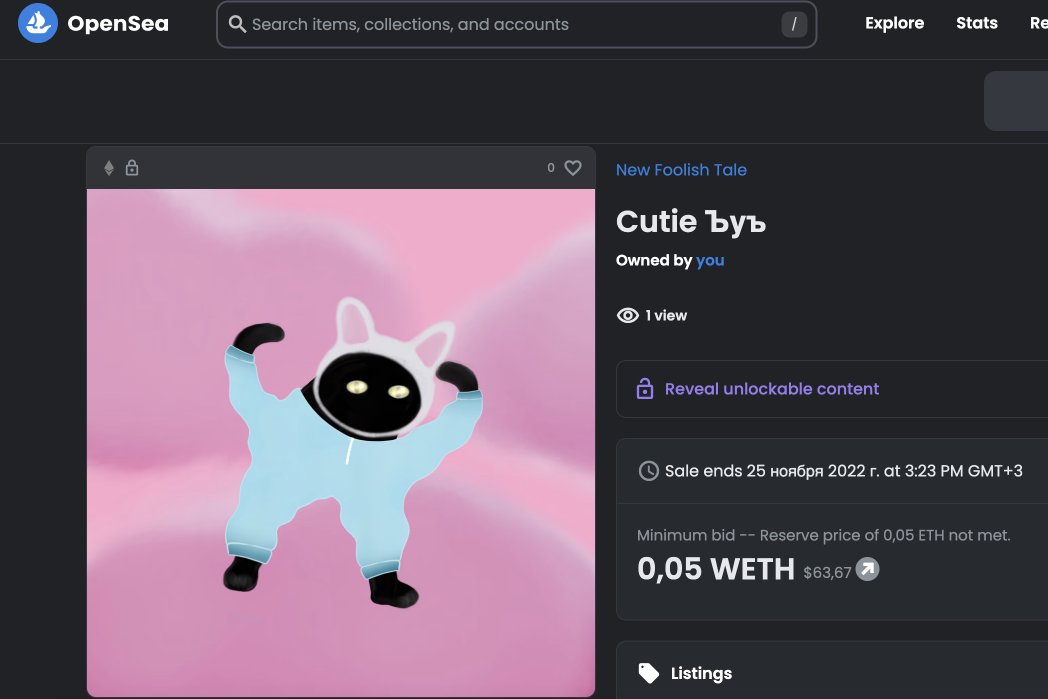Click the search magnifier icon
The image size is (1048, 699).
coord(236,23)
